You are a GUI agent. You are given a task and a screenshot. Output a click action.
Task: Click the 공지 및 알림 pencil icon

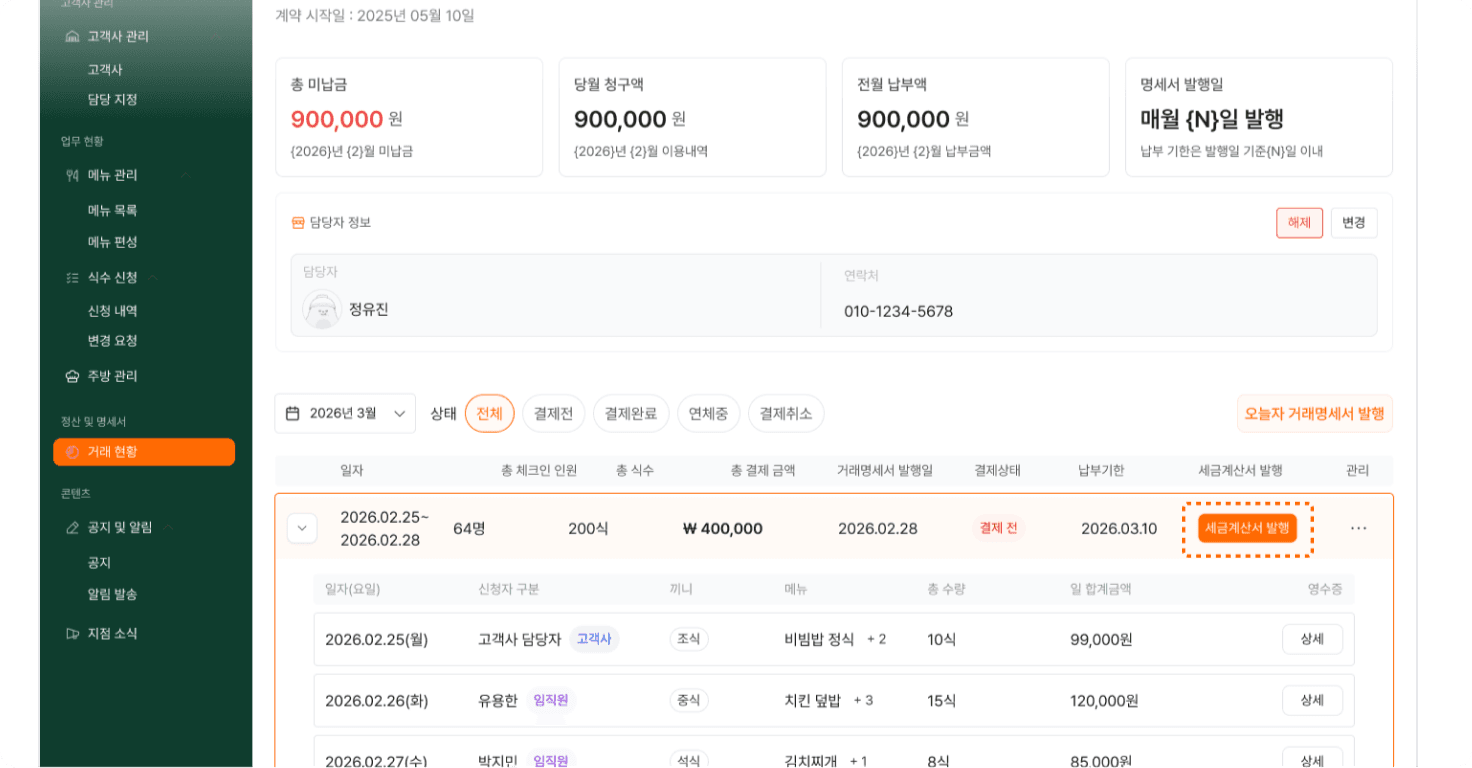point(72,528)
